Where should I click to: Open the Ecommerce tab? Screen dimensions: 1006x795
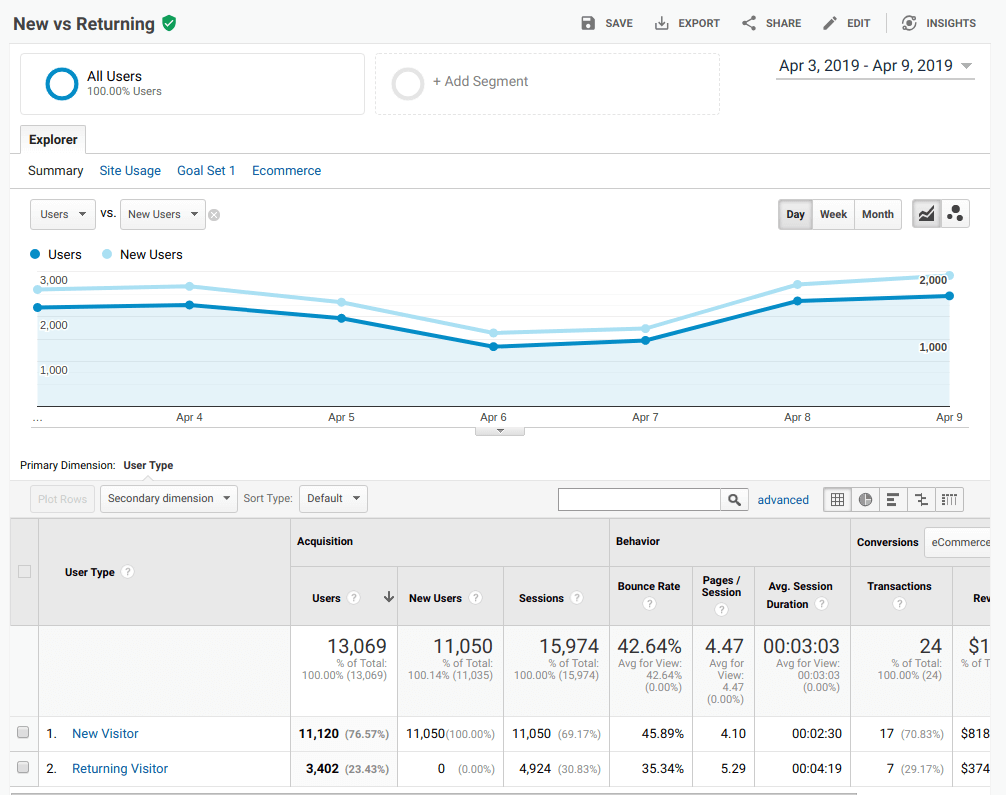(x=286, y=171)
